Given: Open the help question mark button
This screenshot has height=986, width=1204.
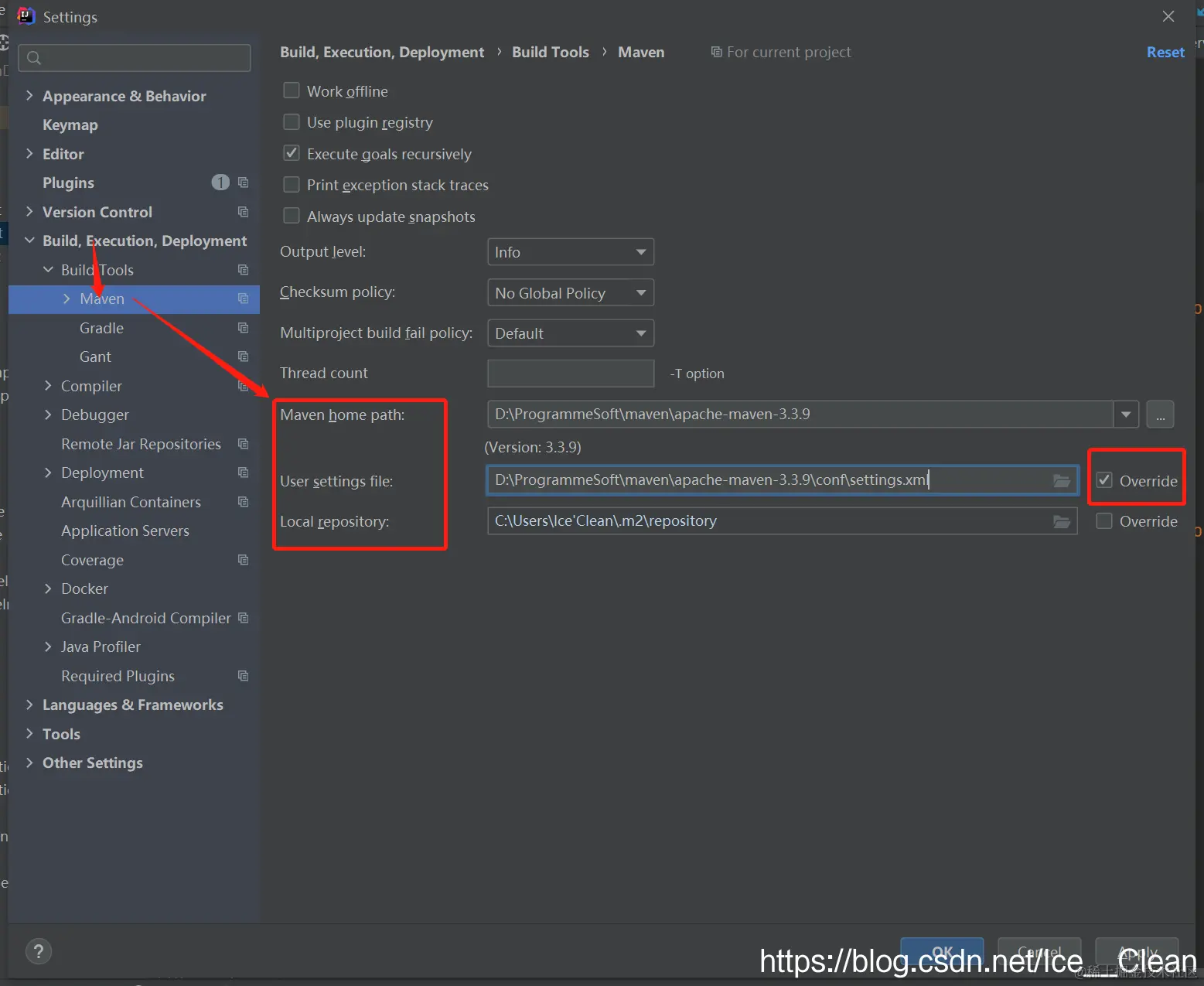Looking at the screenshot, I should tap(39, 951).
